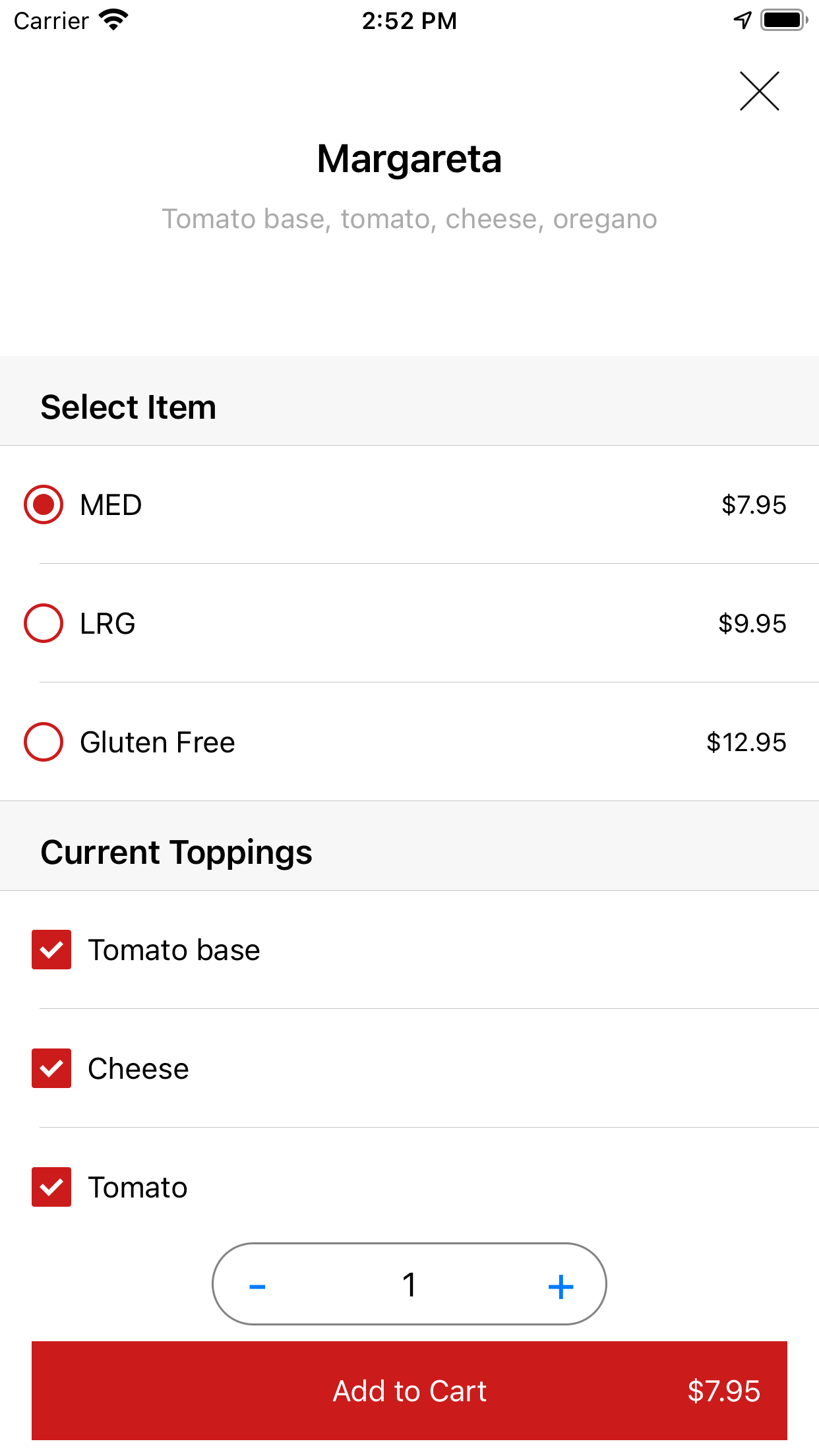Tap the $7.95 price beside MED

click(x=754, y=505)
